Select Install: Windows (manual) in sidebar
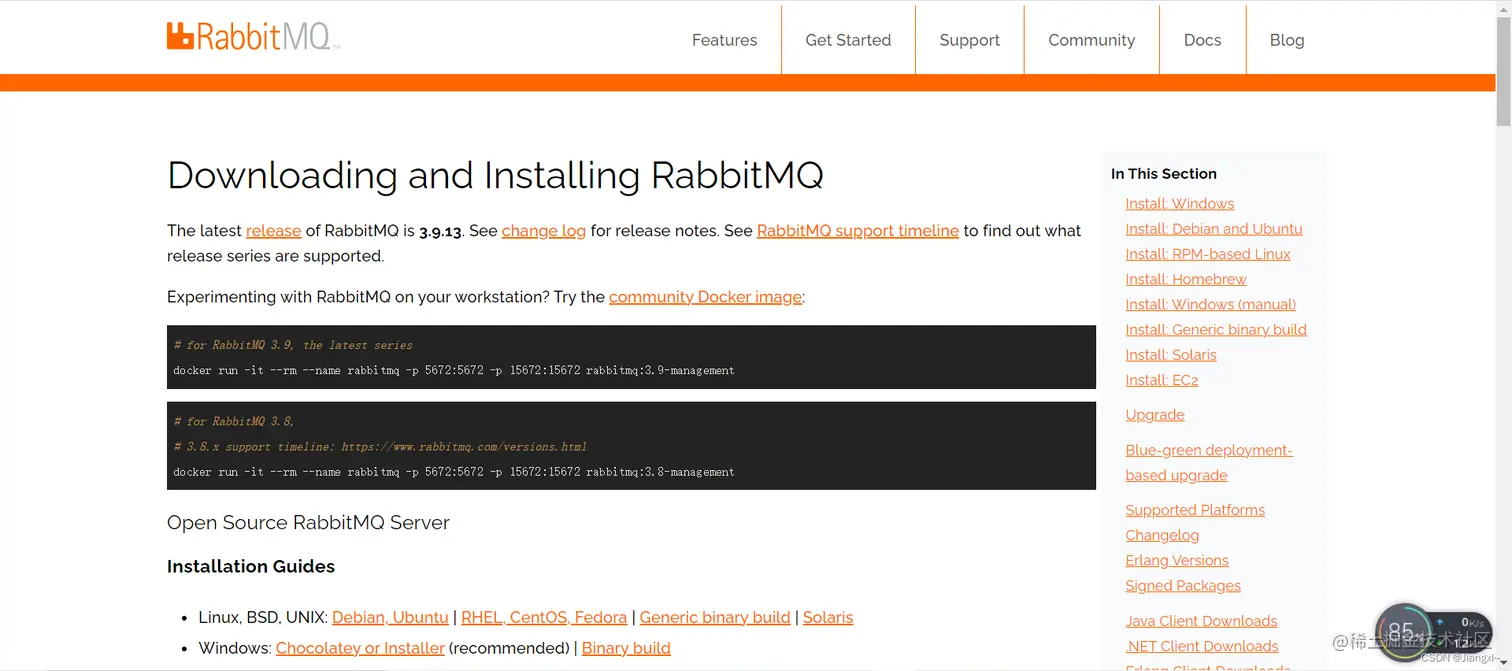Screen dimensions: 1512x671 pos(1211,304)
